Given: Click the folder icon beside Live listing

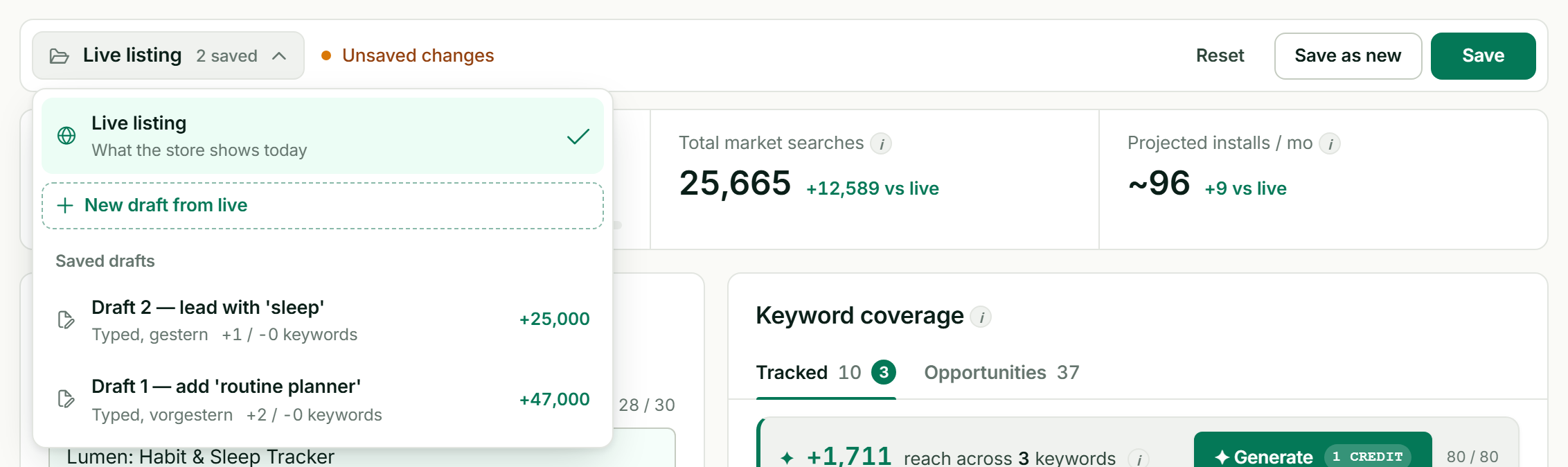Looking at the screenshot, I should pos(60,56).
